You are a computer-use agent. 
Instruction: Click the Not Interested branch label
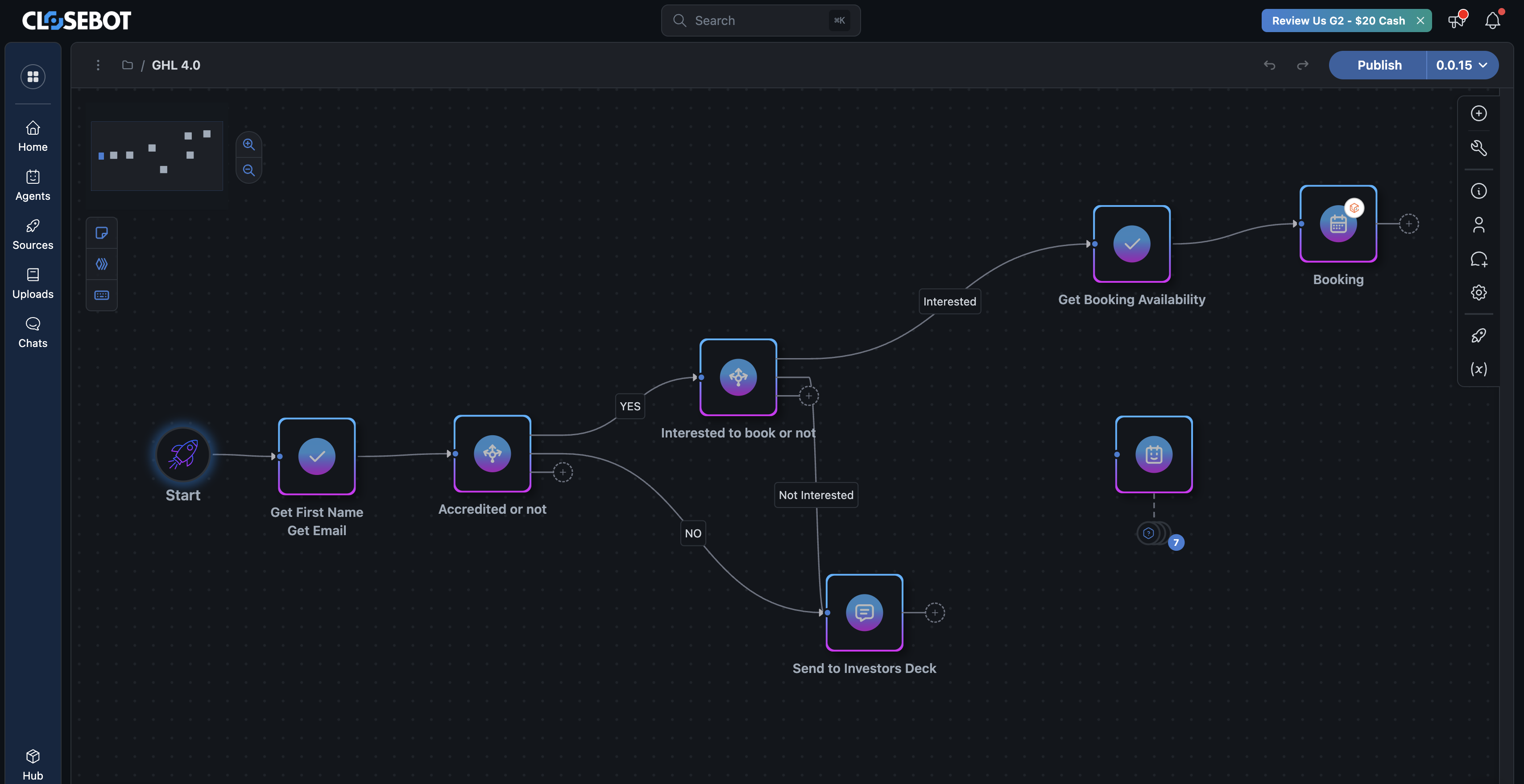(816, 495)
